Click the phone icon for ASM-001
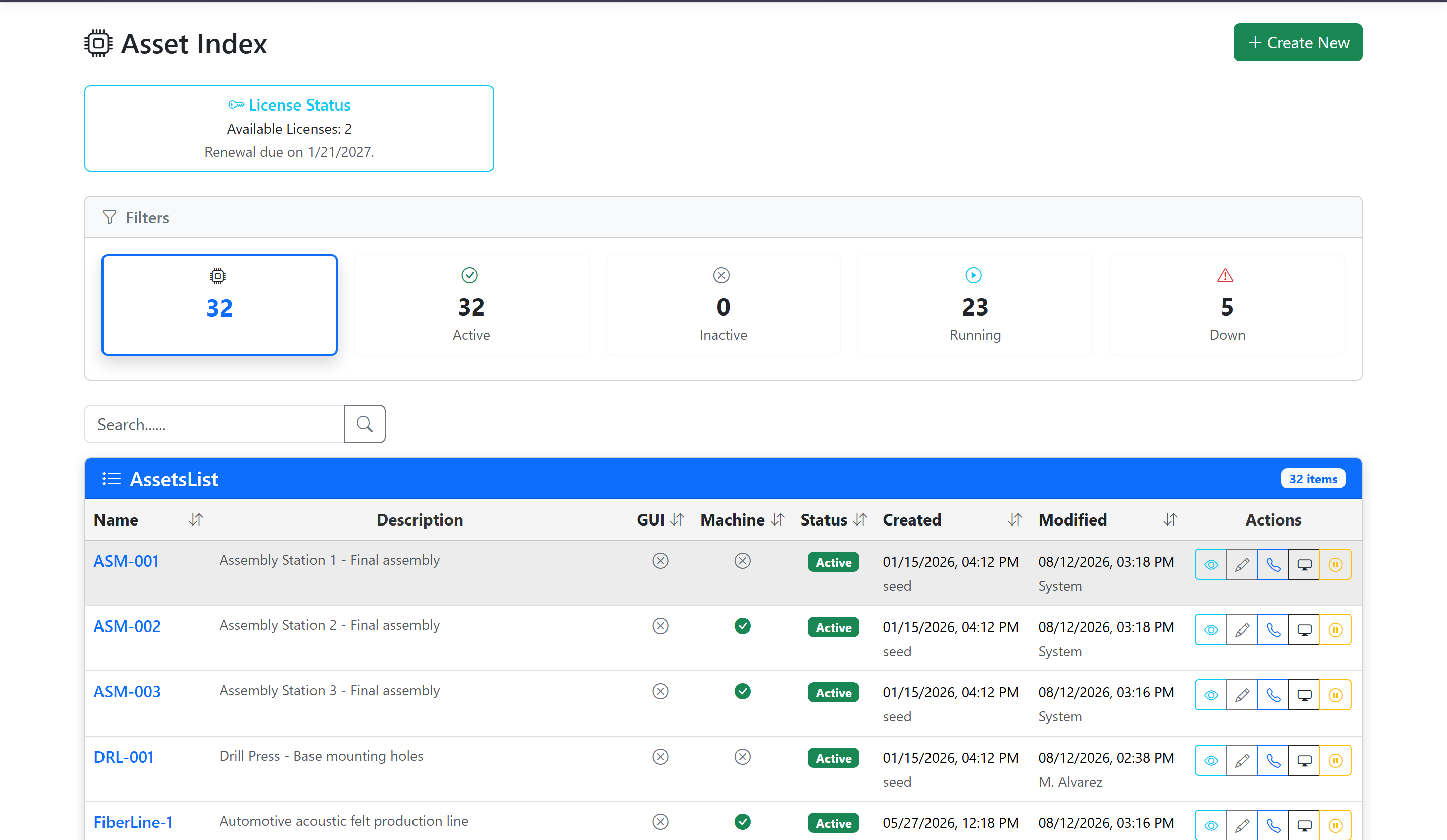This screenshot has width=1447, height=840. pos(1273,564)
